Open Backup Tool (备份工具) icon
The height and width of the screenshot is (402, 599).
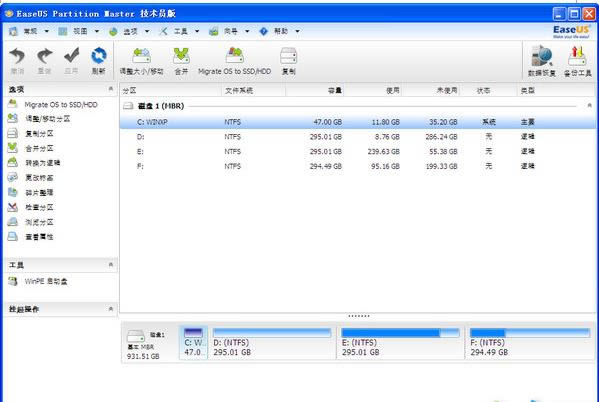click(578, 61)
